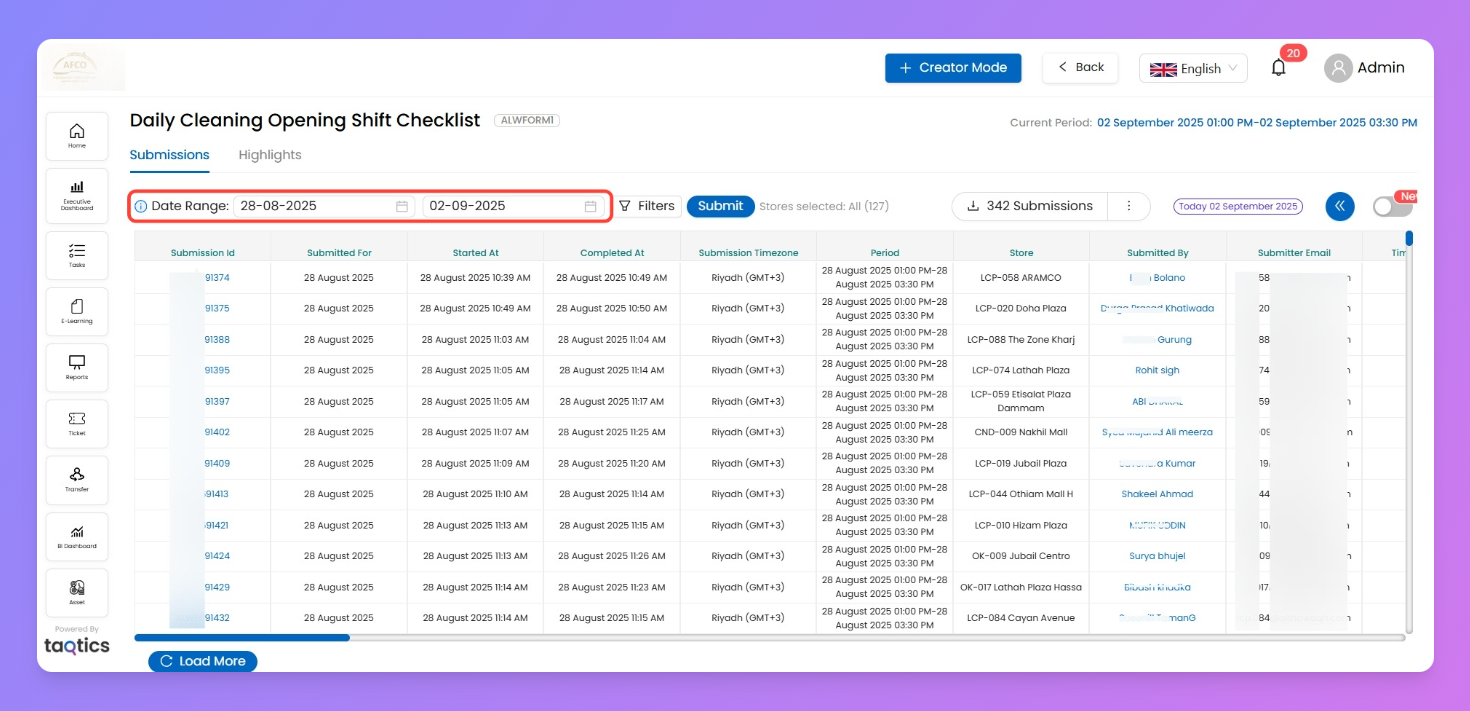Click the Back button

click(1080, 68)
